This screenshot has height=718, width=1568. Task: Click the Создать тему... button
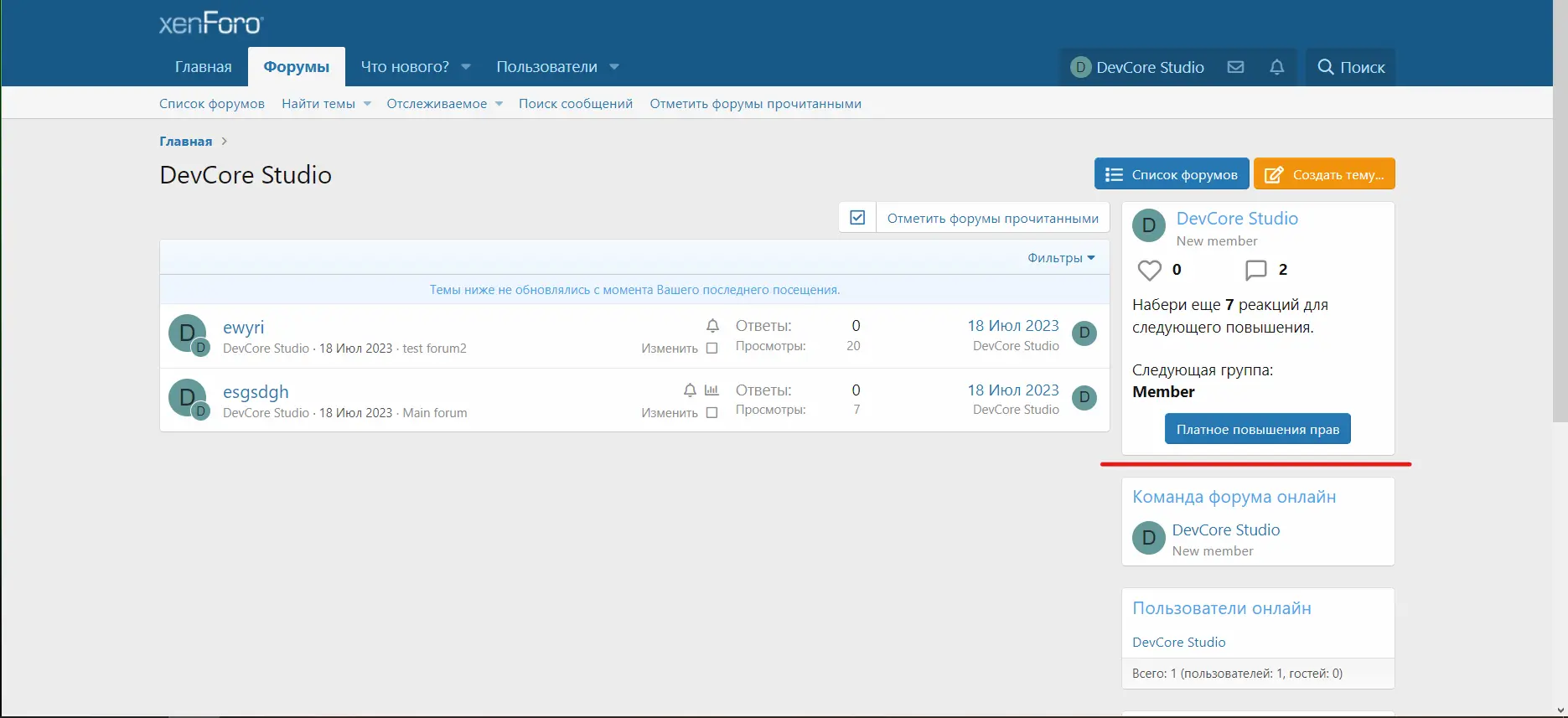coord(1324,174)
